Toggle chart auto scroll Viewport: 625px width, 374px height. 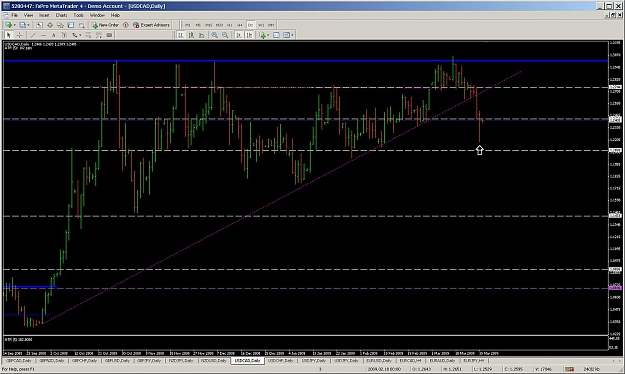(239, 35)
